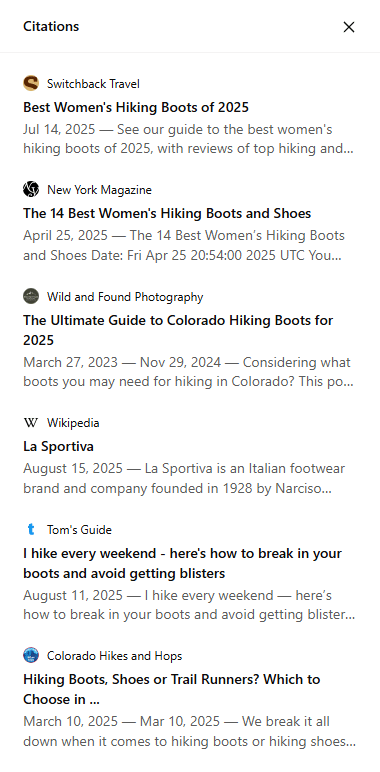Viewport: 380px width, 772px height.
Task: Click the Jul 14, 2025 snippet text
Action: pyautogui.click(x=188, y=139)
